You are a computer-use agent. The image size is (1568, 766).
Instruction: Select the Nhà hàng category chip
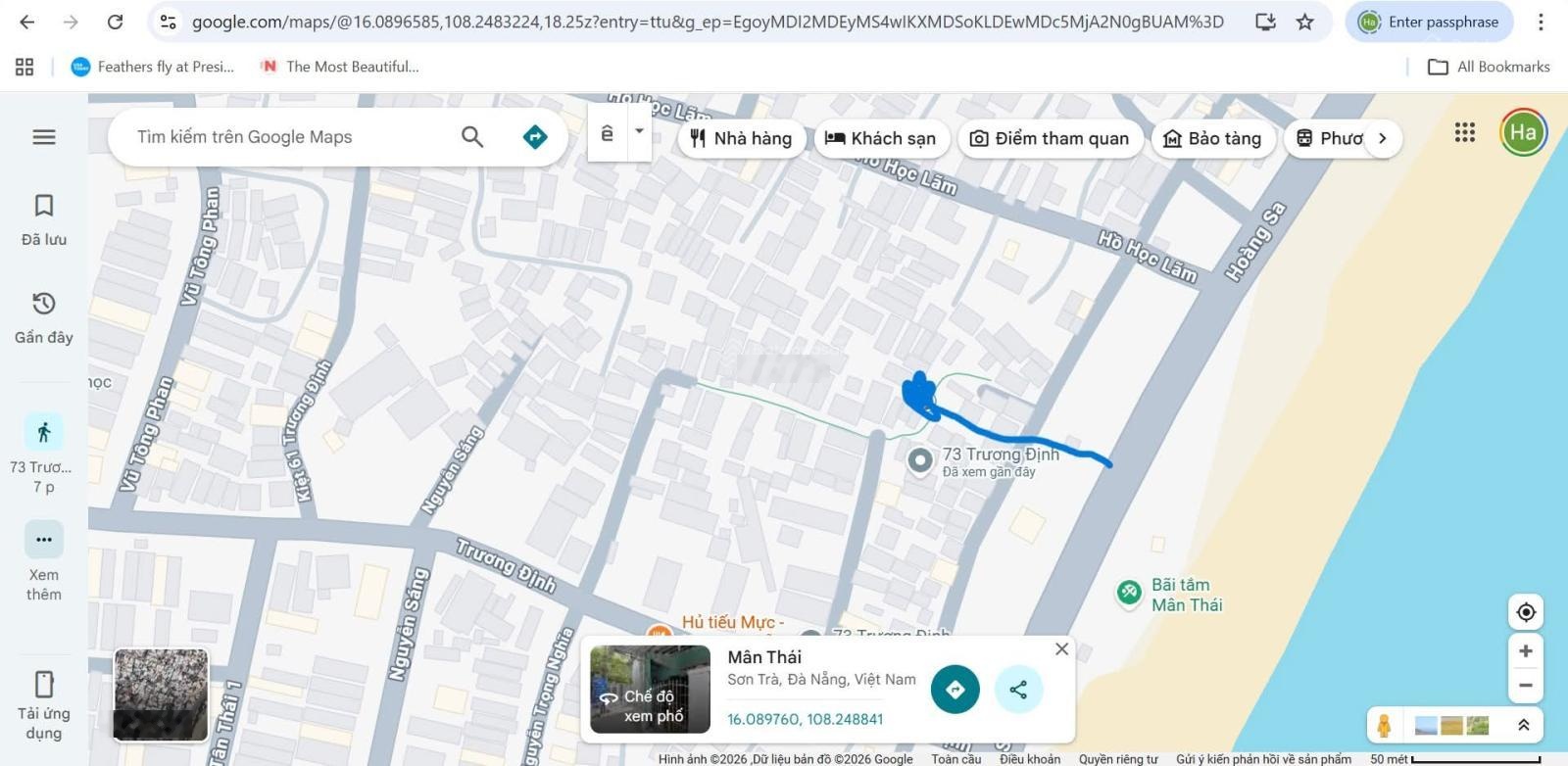[x=741, y=138]
